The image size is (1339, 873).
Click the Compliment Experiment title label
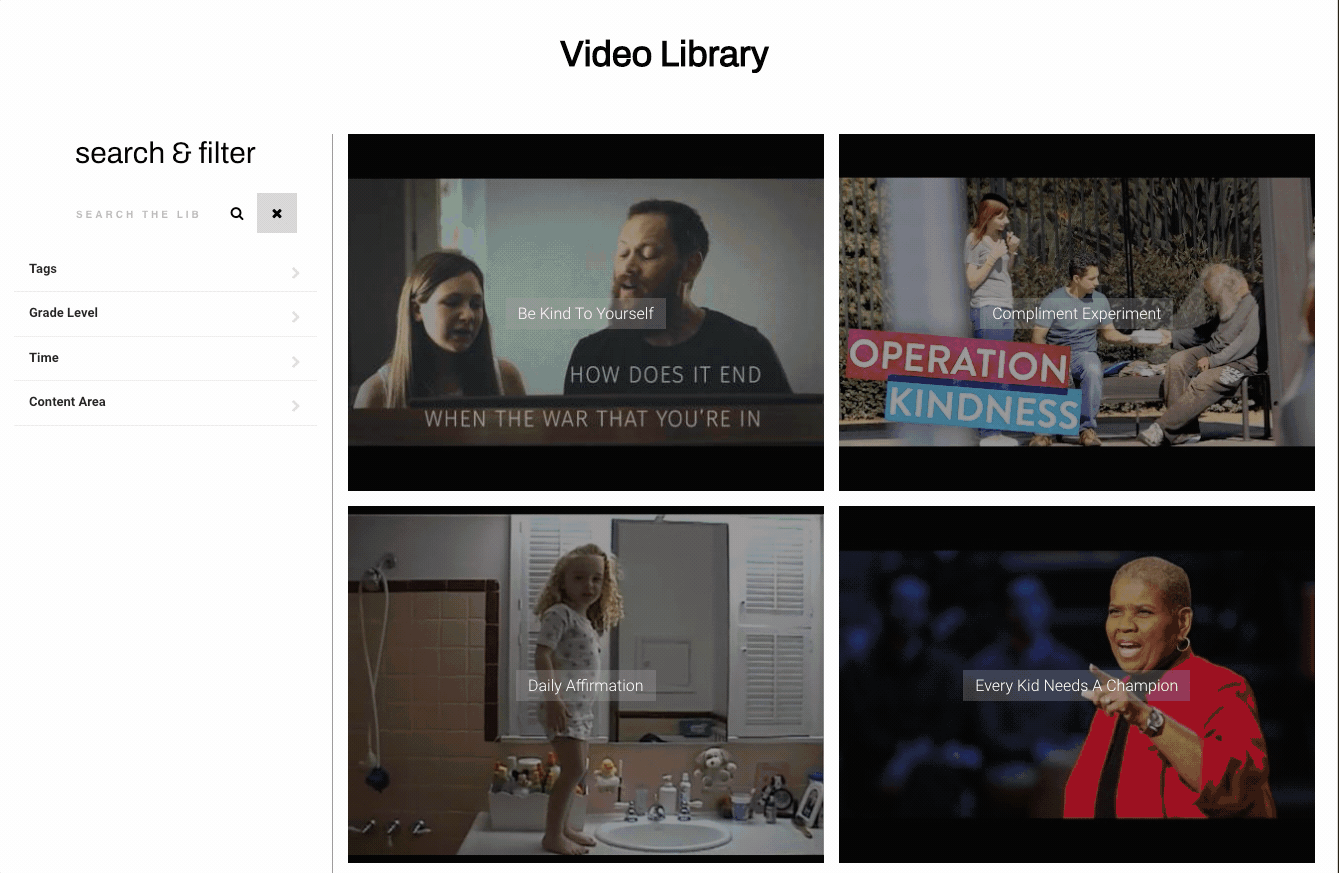coord(1076,313)
